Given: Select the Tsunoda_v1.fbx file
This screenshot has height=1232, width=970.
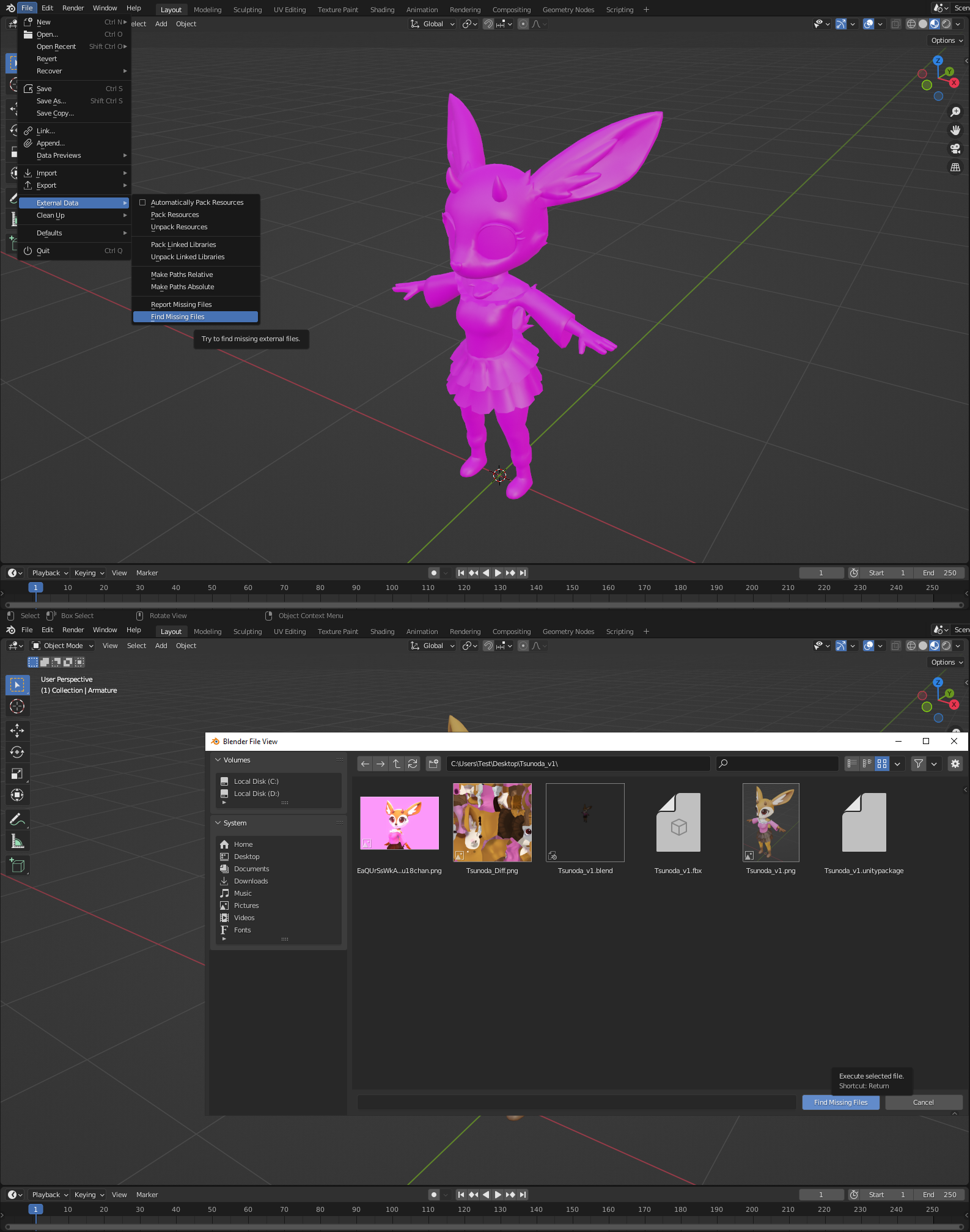Looking at the screenshot, I should pyautogui.click(x=678, y=823).
